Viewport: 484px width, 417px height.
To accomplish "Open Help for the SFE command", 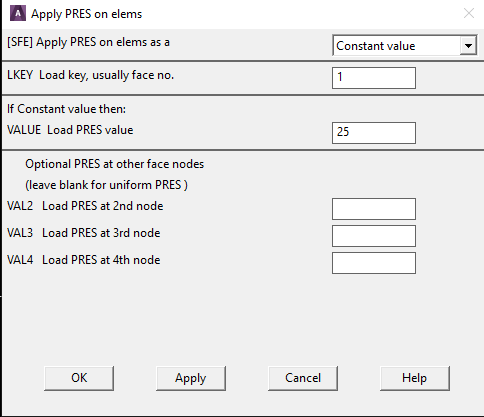I will (x=415, y=378).
